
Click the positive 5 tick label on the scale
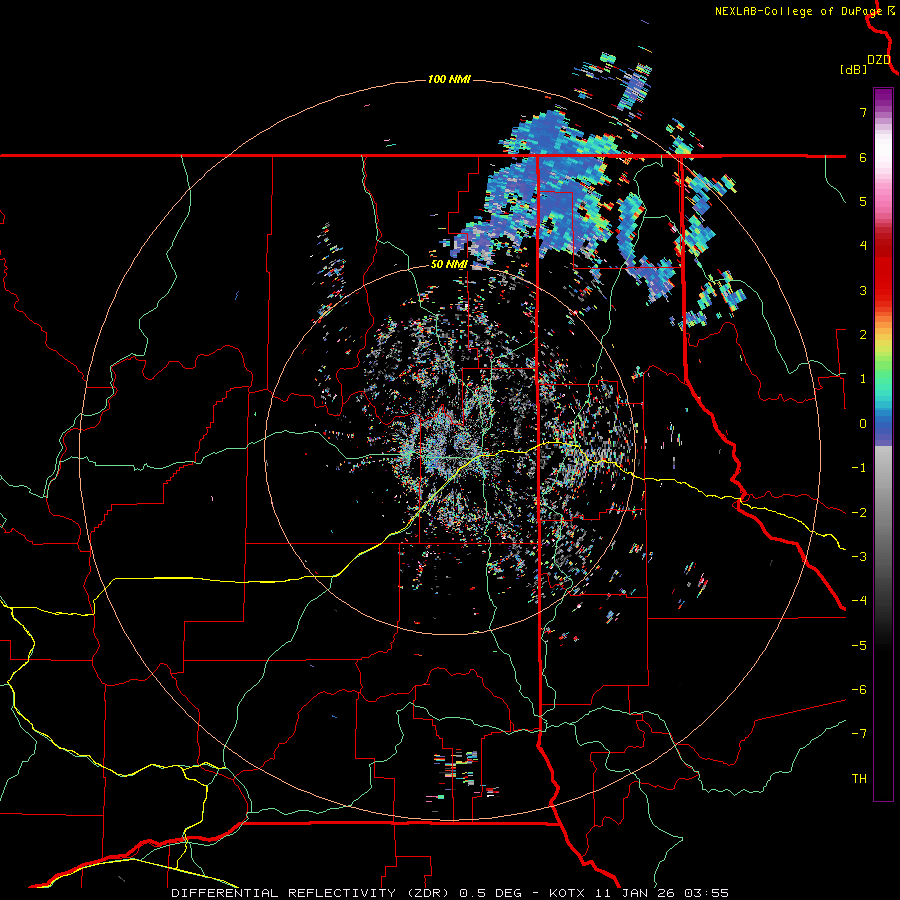(x=863, y=201)
